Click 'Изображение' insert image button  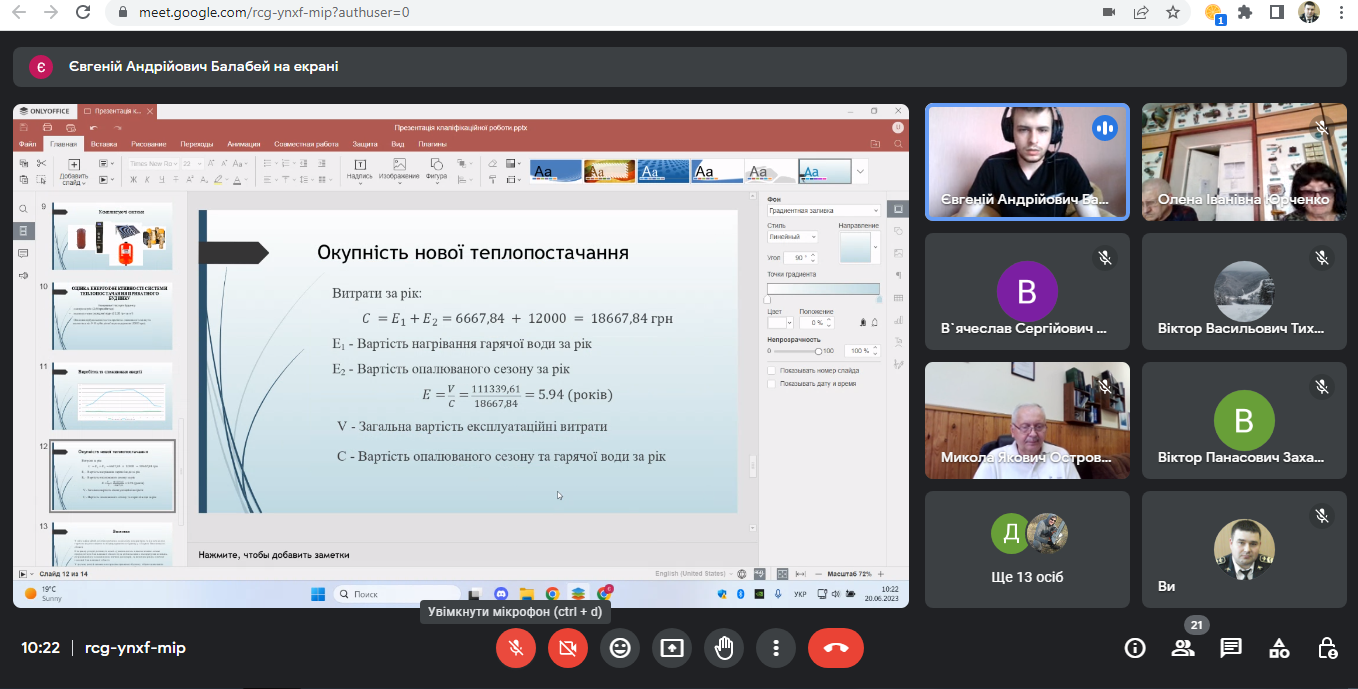[399, 172]
